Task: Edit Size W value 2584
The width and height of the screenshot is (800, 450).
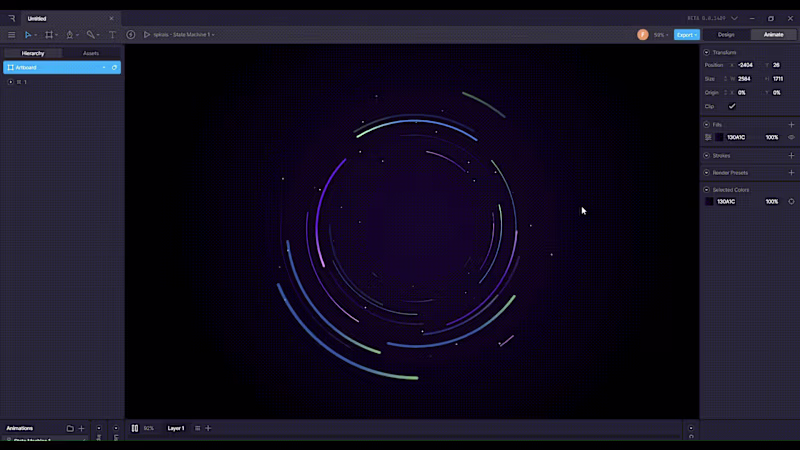Action: 746,79
